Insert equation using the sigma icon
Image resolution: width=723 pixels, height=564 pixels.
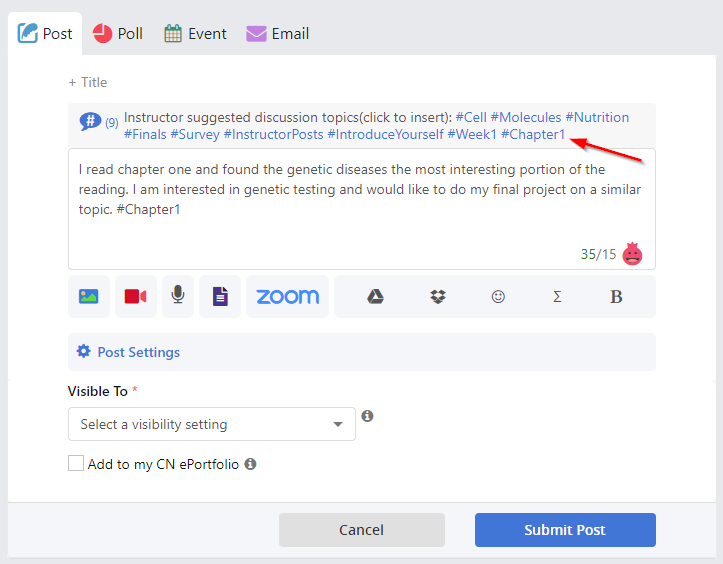[x=557, y=297]
